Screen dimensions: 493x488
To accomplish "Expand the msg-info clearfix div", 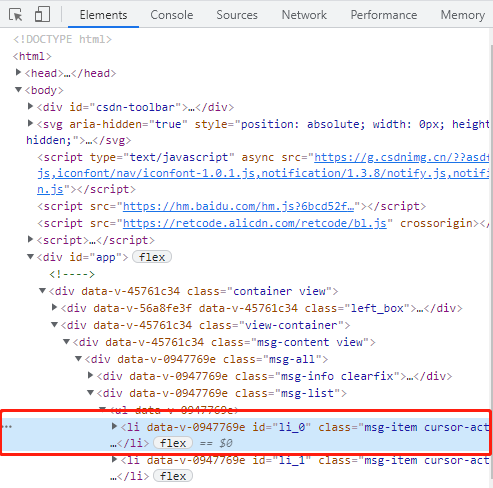I will 90,375.
